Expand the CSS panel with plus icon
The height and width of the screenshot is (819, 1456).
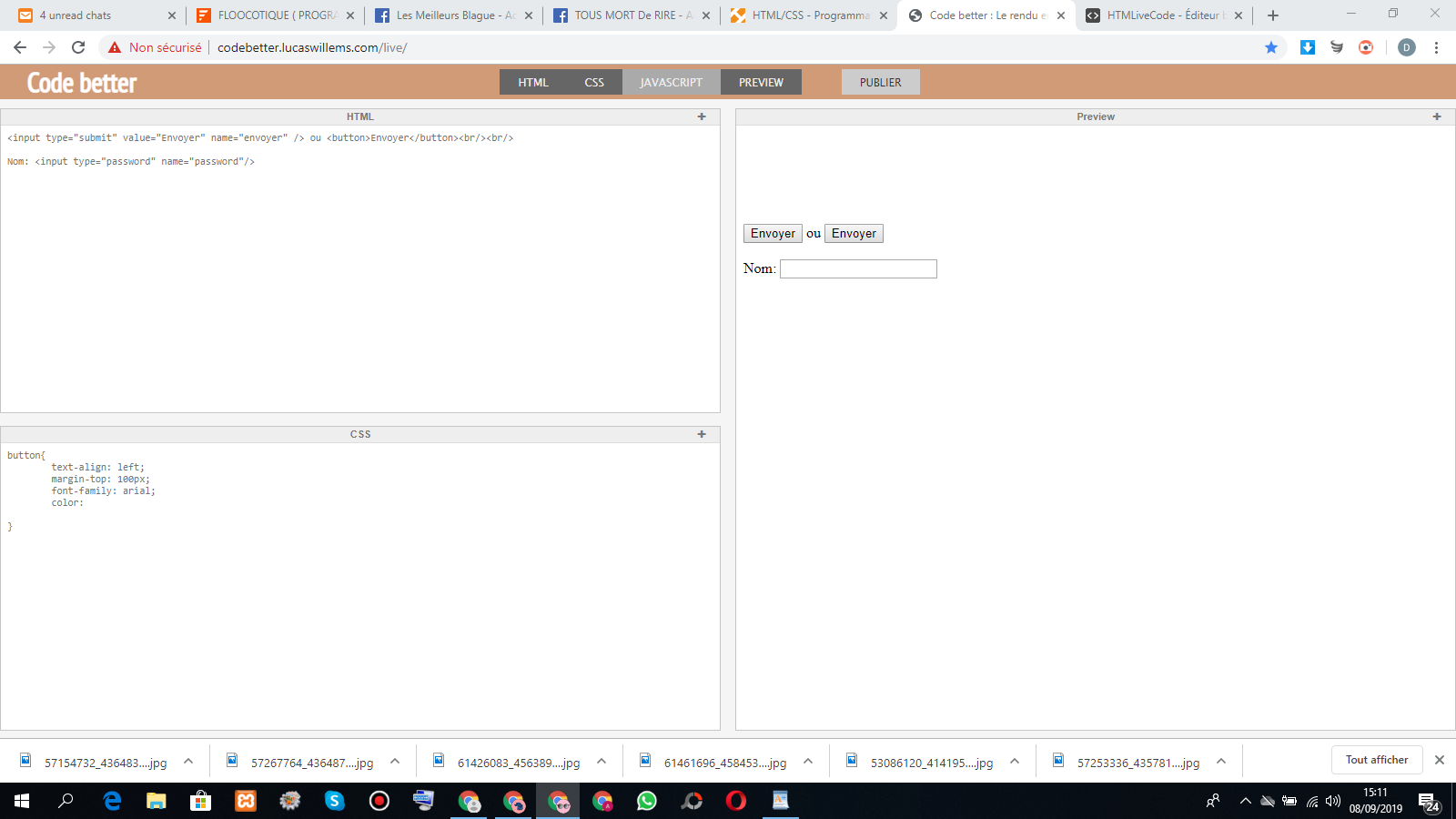coord(702,434)
